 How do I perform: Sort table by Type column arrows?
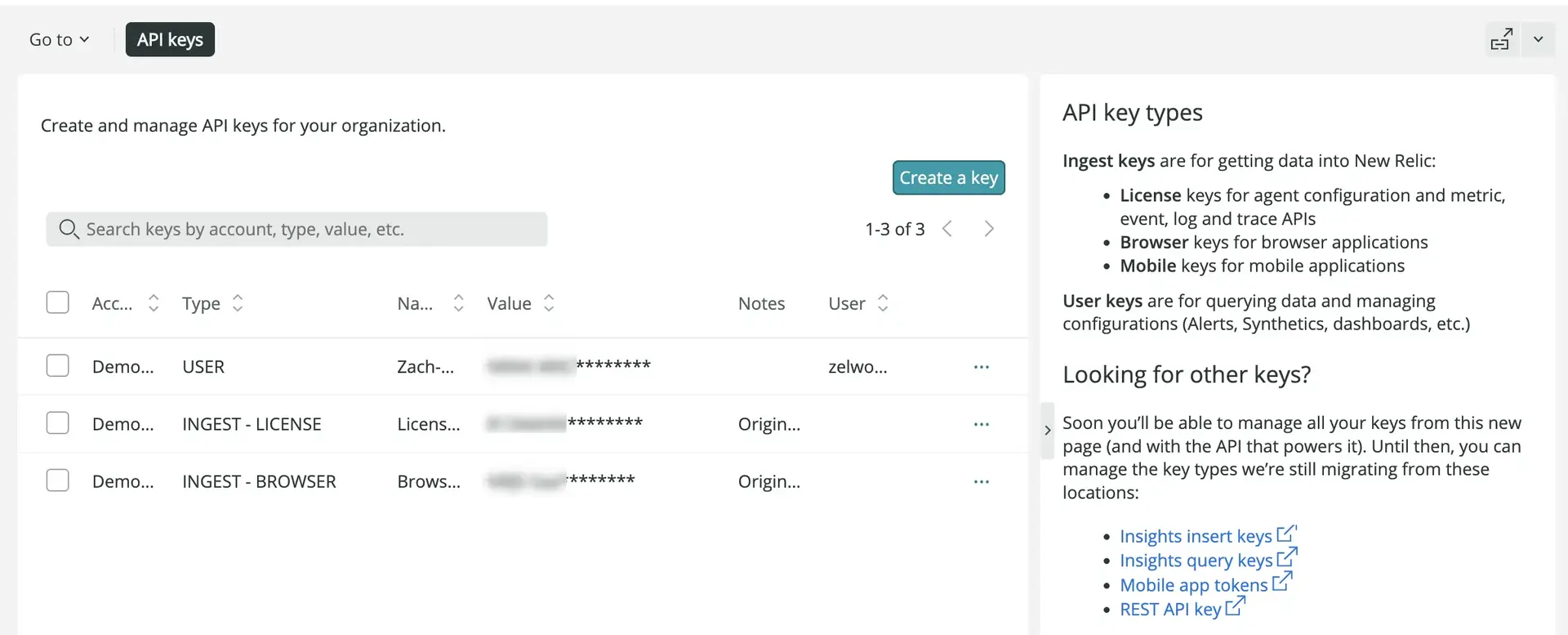click(238, 303)
